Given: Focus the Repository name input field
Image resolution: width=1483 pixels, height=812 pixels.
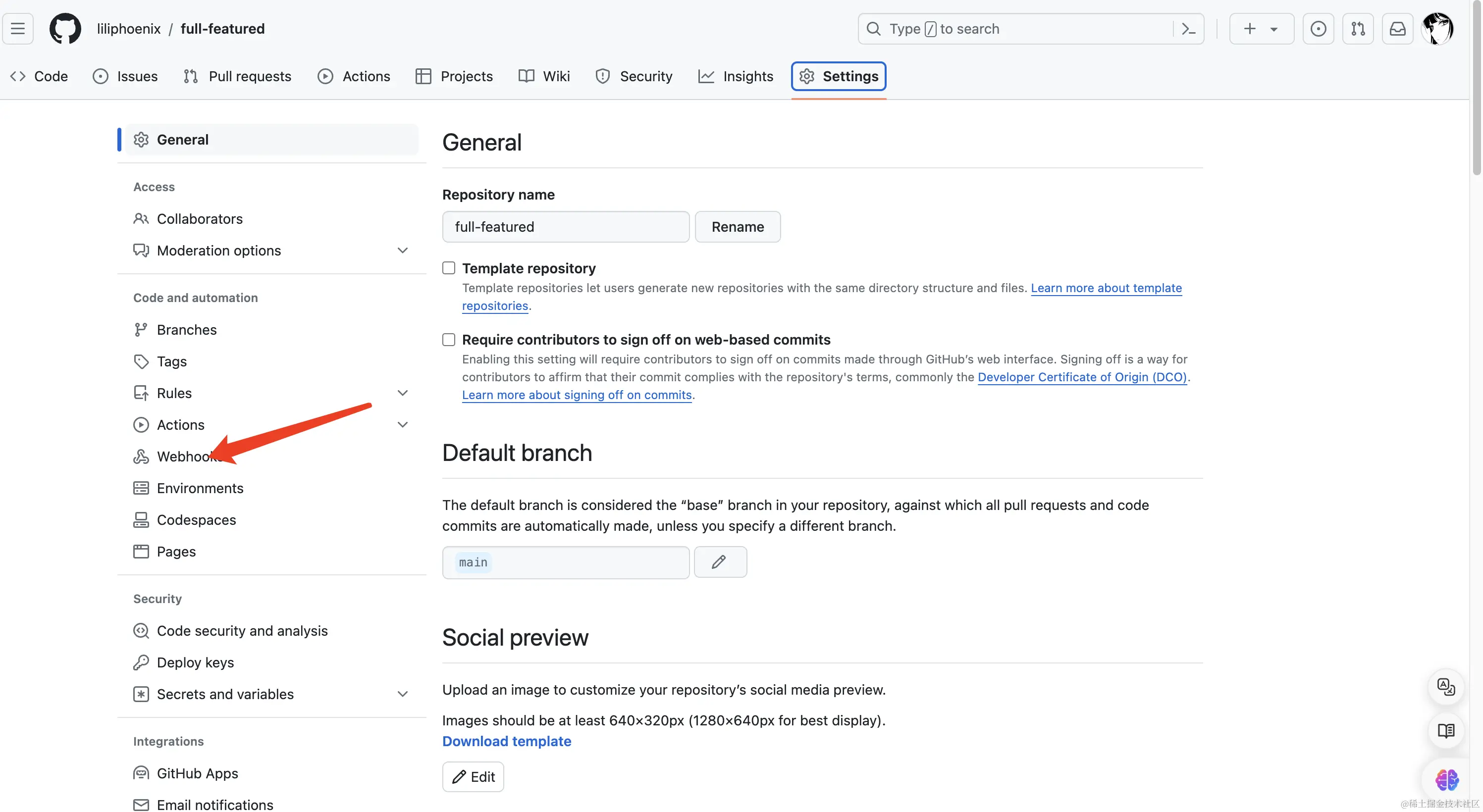Looking at the screenshot, I should pos(565,227).
